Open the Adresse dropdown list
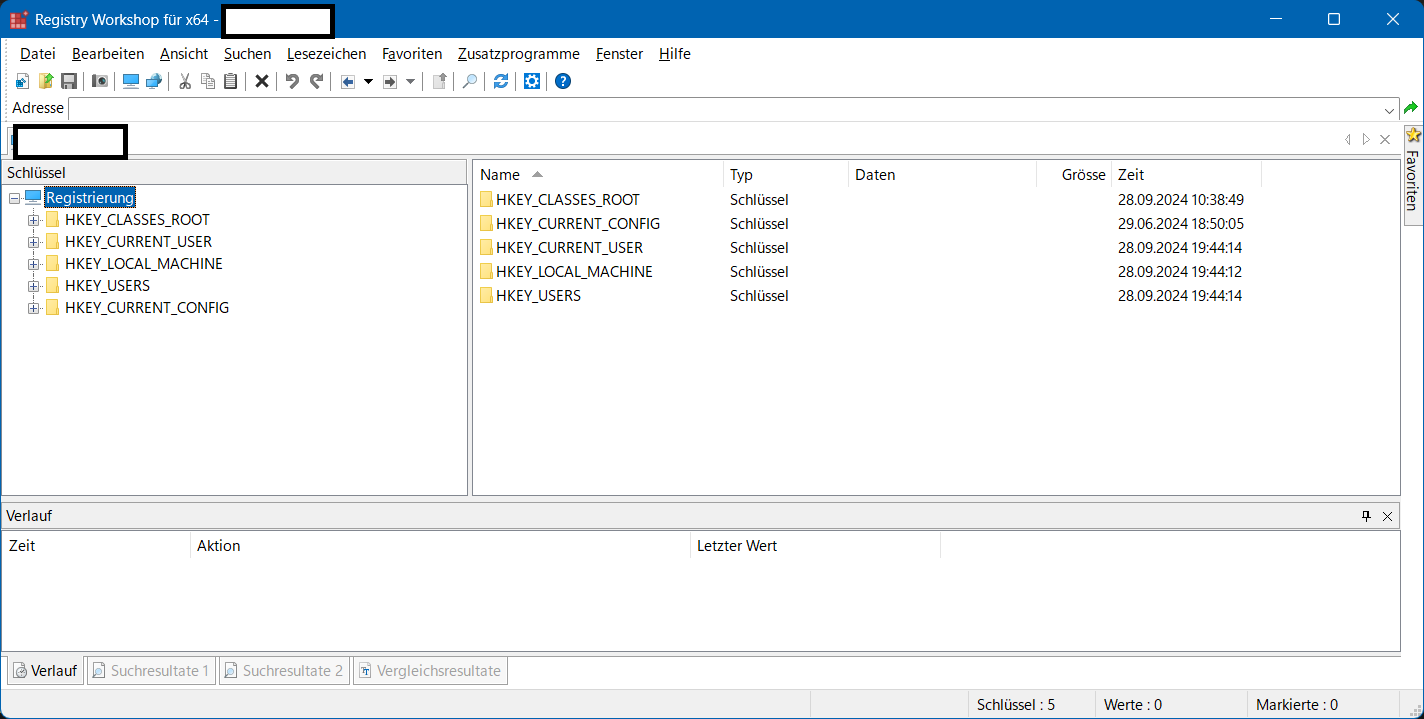The image size is (1424, 719). coord(1390,109)
